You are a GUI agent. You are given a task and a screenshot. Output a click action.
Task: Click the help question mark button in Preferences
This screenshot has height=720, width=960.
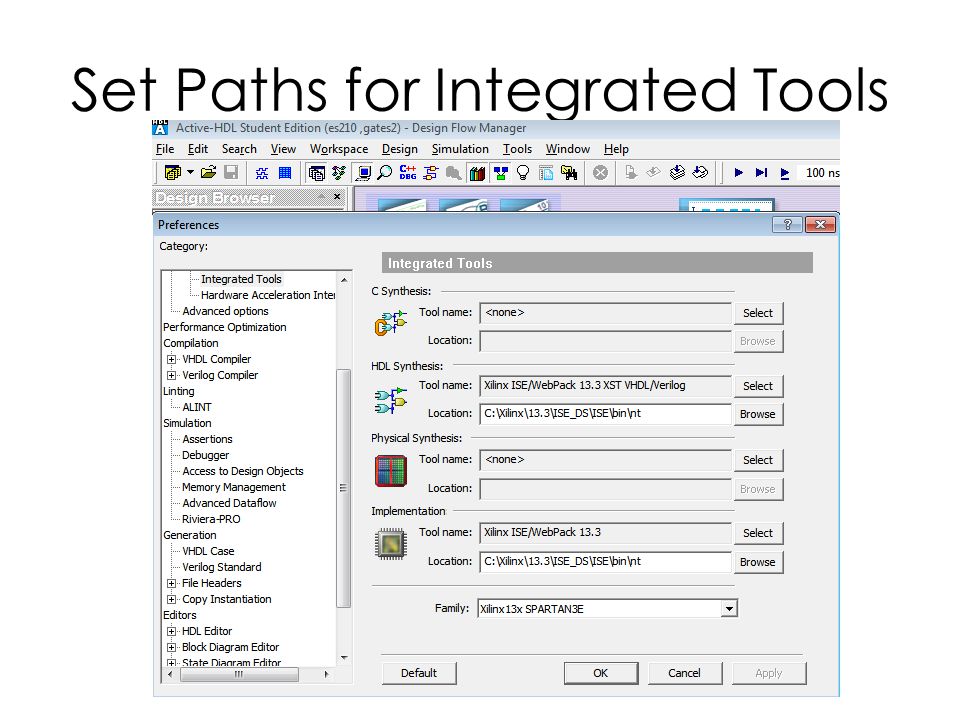pyautogui.click(x=787, y=225)
